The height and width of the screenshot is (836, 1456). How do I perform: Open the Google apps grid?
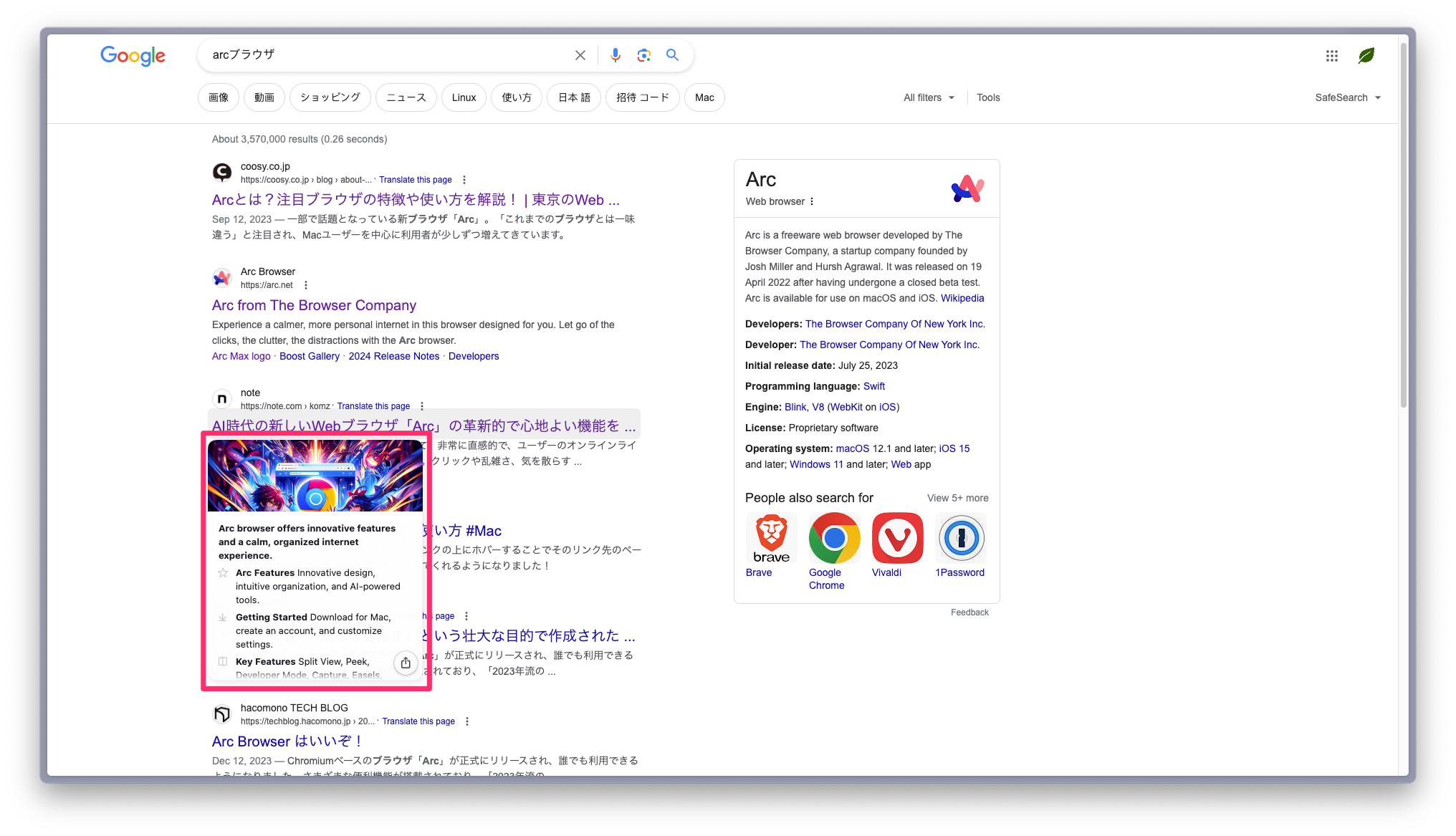tap(1332, 55)
